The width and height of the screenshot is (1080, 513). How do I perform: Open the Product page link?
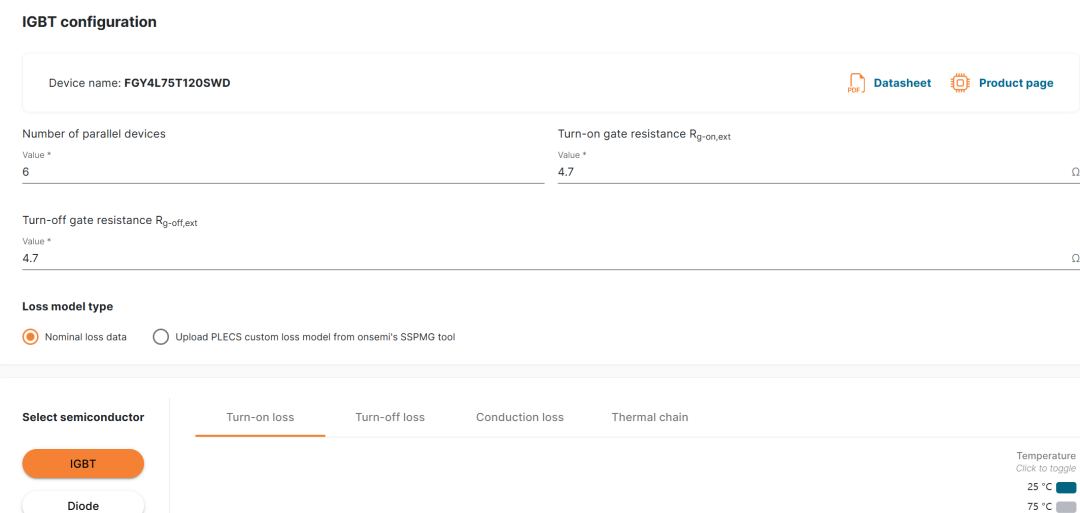pos(1015,83)
